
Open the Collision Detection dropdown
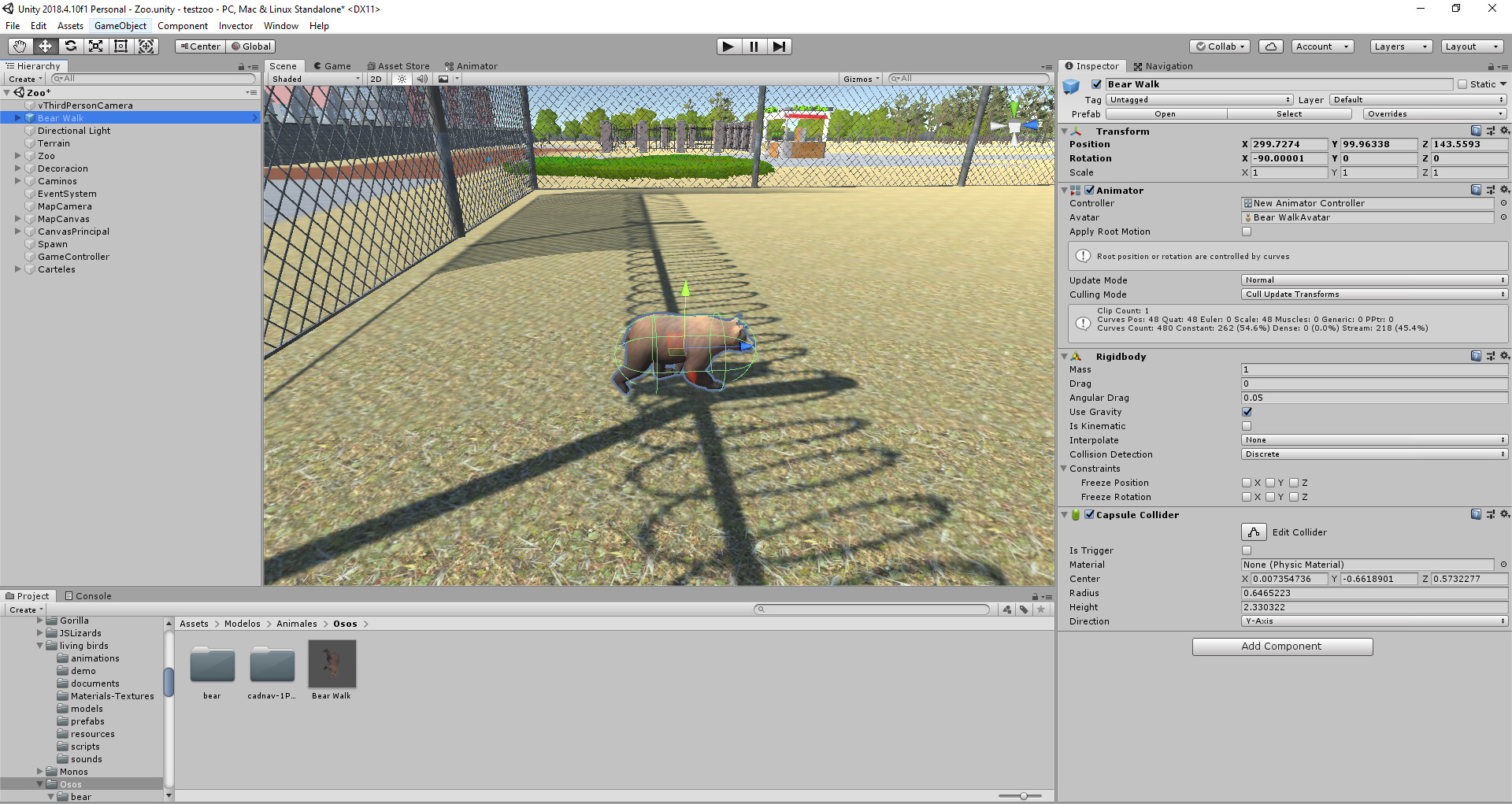[1374, 454]
